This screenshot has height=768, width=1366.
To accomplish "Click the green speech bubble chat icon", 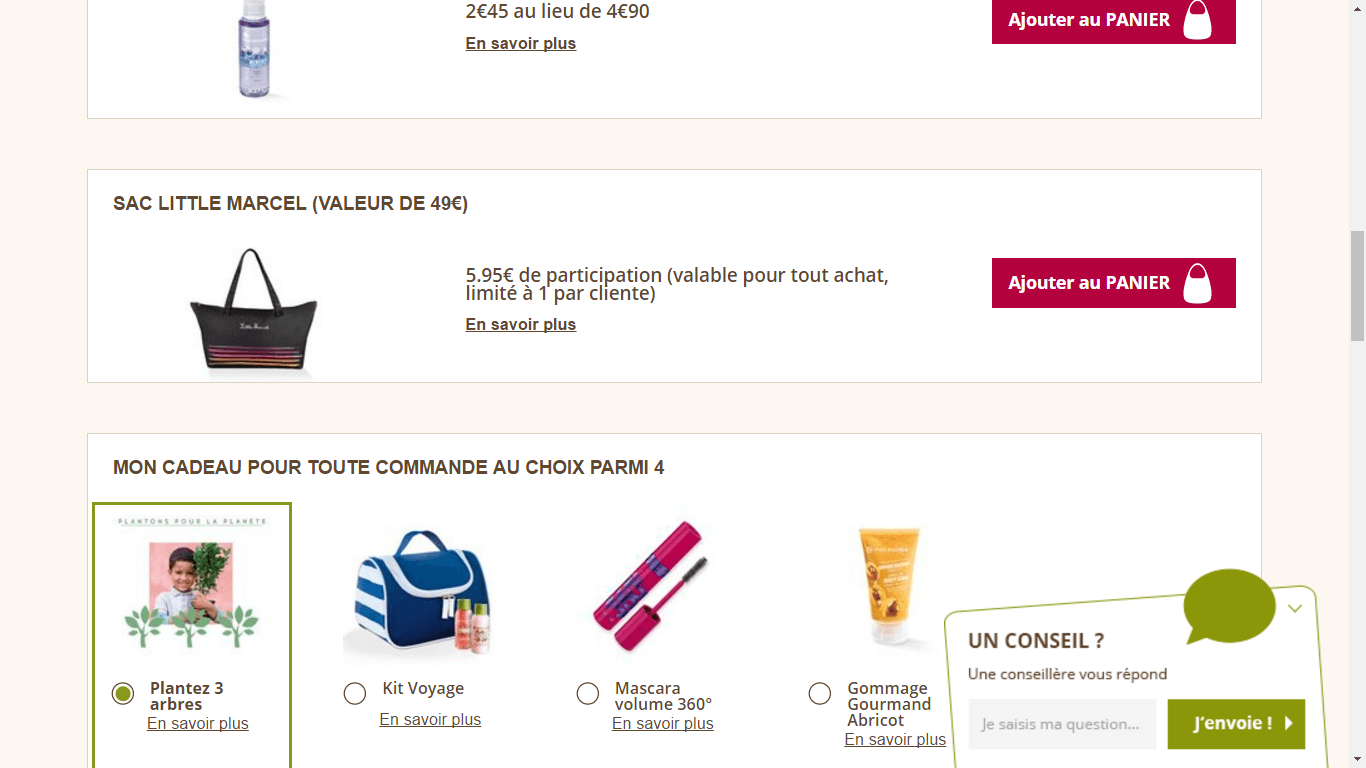I will click(x=1229, y=605).
